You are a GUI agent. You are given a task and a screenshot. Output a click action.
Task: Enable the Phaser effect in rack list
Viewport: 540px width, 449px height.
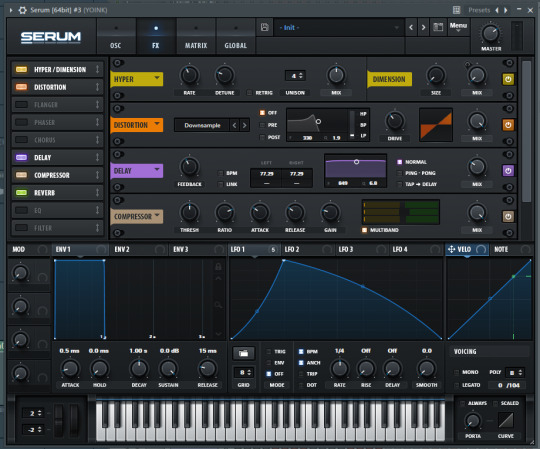pyautogui.click(x=21, y=122)
